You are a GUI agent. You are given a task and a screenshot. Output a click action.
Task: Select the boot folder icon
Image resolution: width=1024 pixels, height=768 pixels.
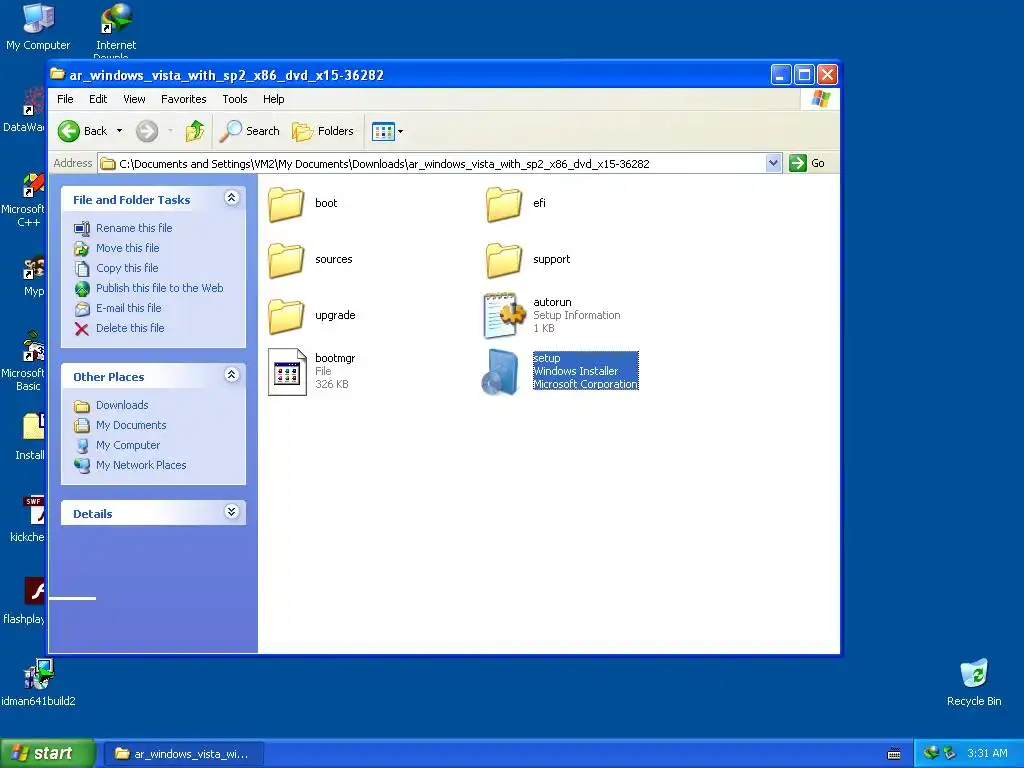click(x=286, y=204)
